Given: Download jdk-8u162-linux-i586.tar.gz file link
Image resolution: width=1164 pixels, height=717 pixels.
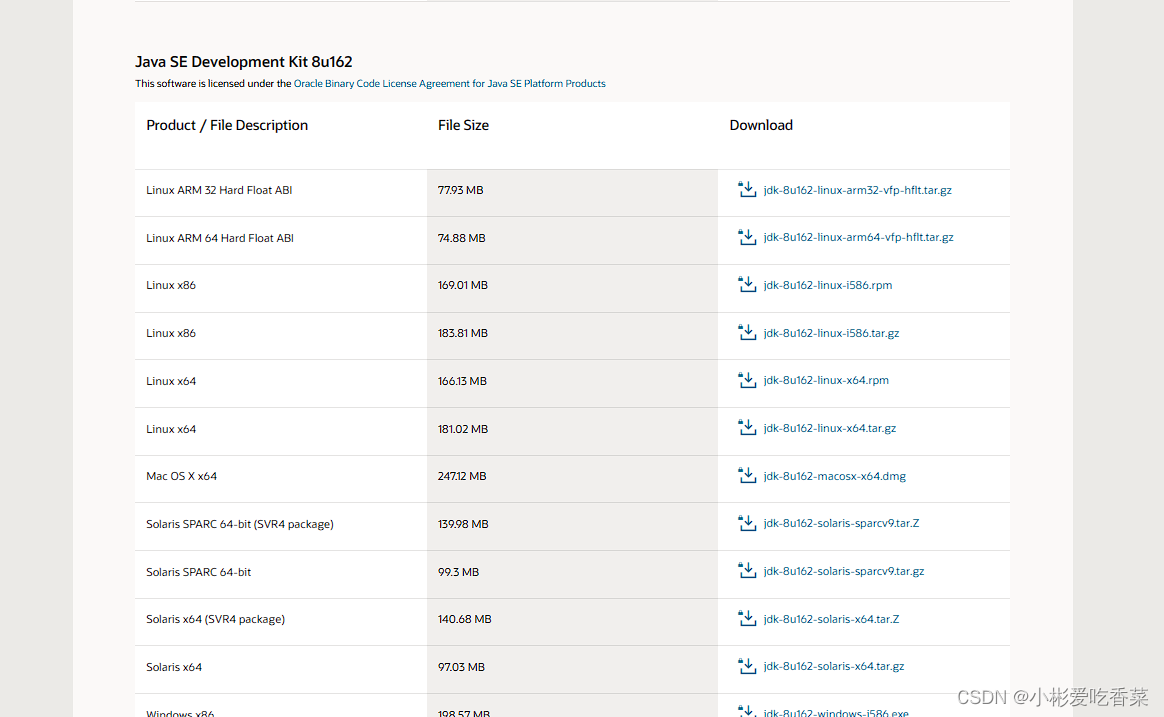Looking at the screenshot, I should pyautogui.click(x=831, y=333).
